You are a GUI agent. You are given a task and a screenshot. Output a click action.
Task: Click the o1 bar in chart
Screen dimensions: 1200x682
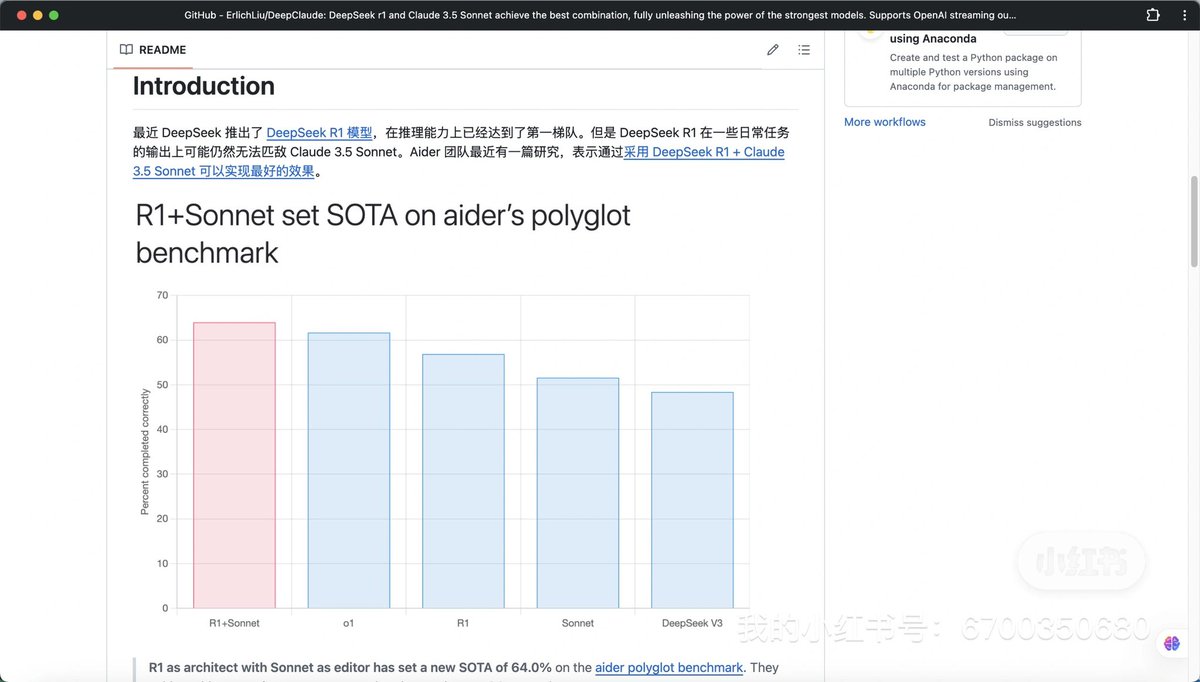click(348, 470)
